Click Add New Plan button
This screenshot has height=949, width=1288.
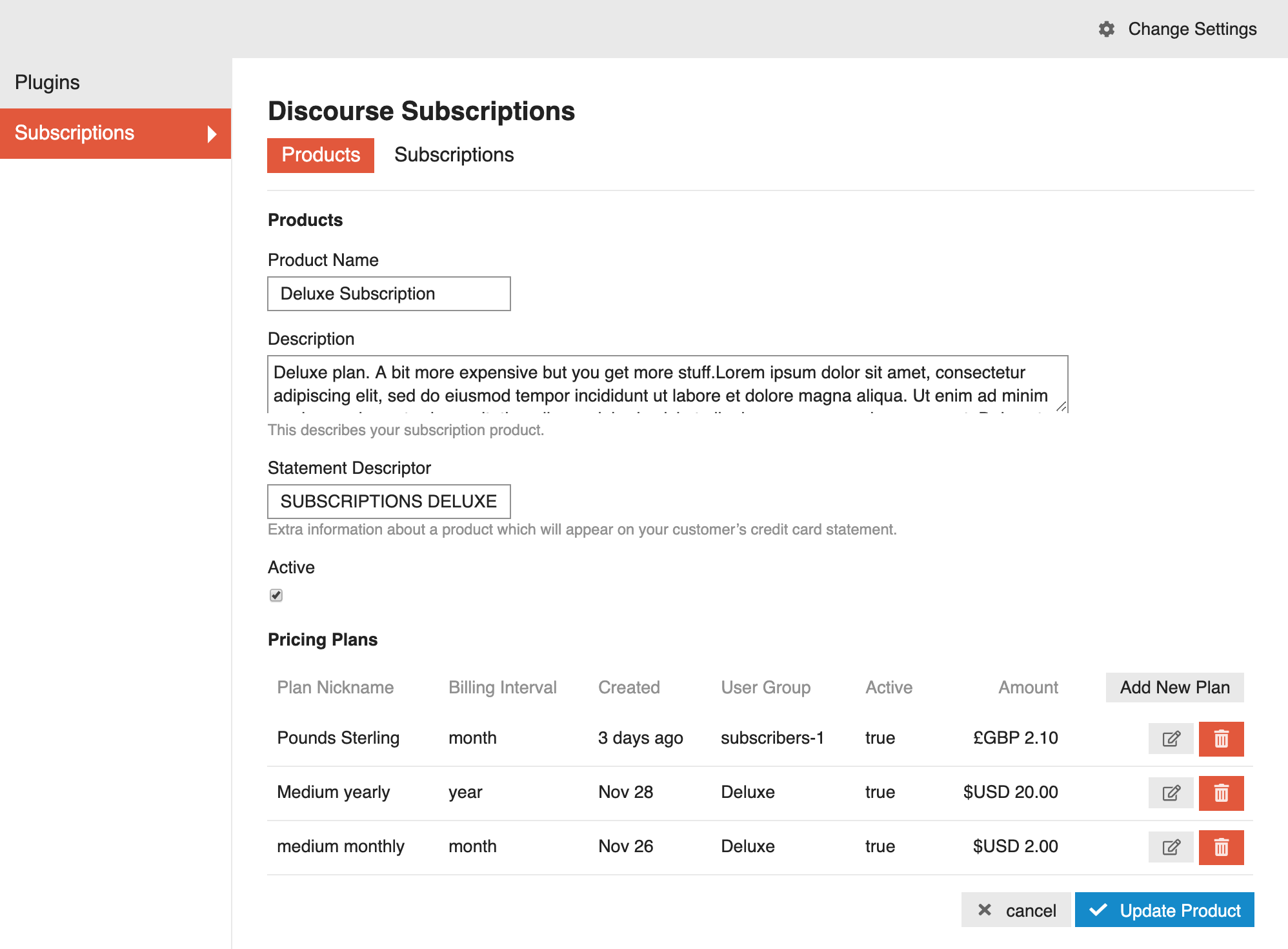click(1174, 688)
